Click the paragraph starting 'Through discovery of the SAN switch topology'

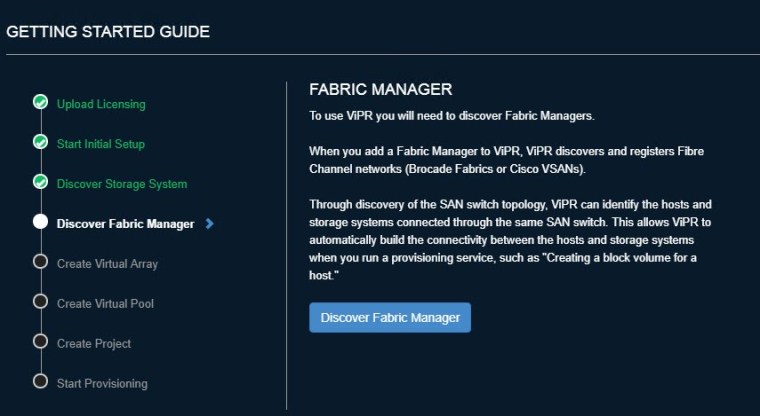tap(510, 240)
